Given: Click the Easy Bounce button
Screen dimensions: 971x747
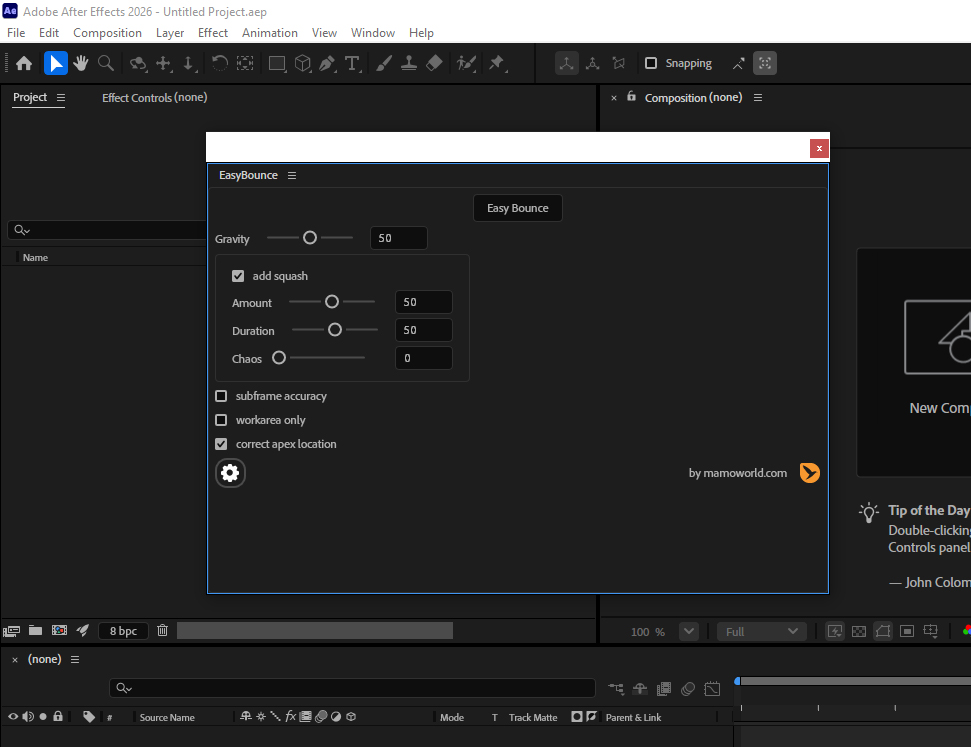Looking at the screenshot, I should coord(518,208).
